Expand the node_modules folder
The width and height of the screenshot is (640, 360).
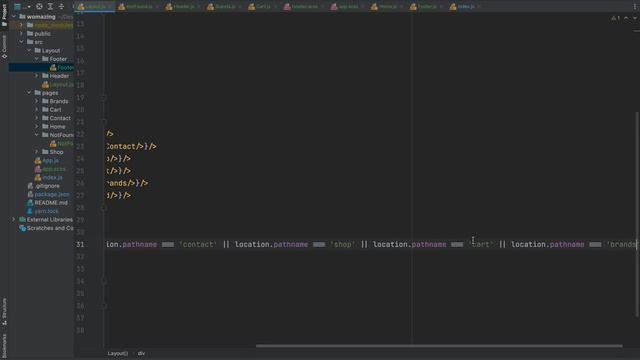point(21,25)
